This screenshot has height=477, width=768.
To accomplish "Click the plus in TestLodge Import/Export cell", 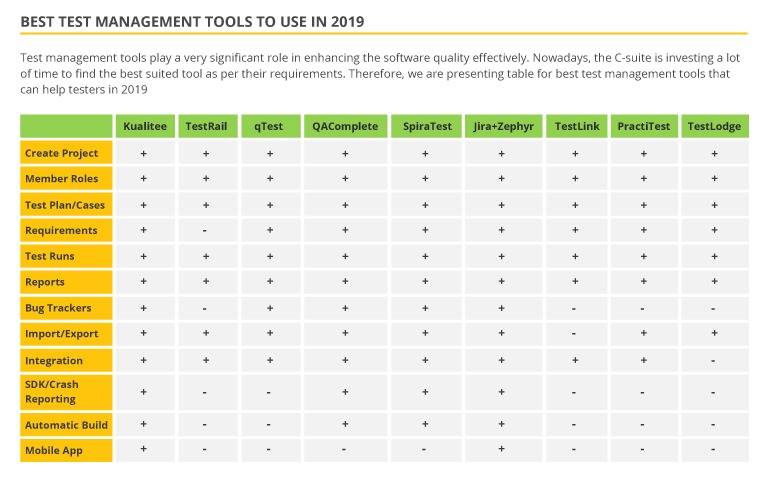I will coord(715,333).
